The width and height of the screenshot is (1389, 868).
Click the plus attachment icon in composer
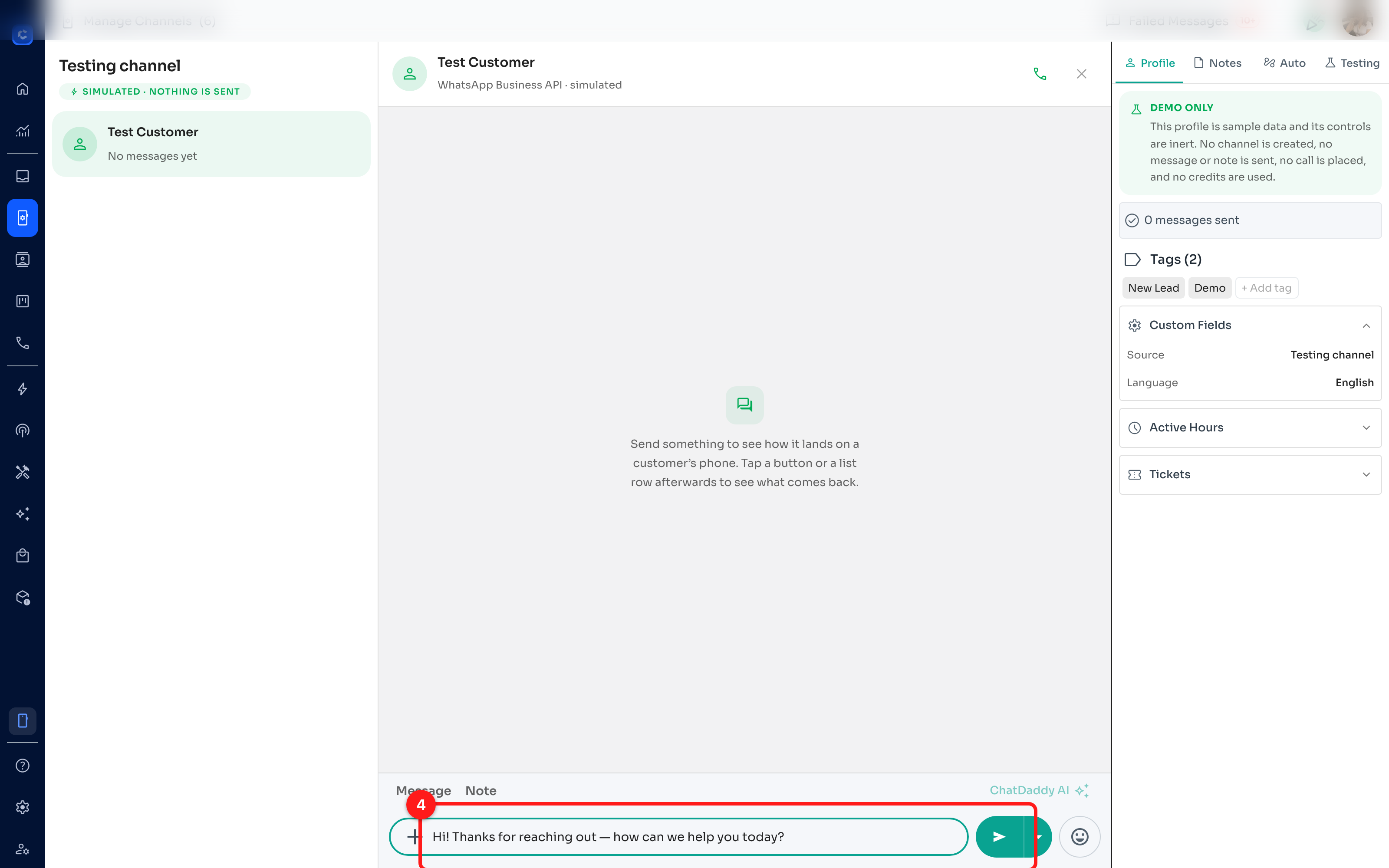coord(414,836)
